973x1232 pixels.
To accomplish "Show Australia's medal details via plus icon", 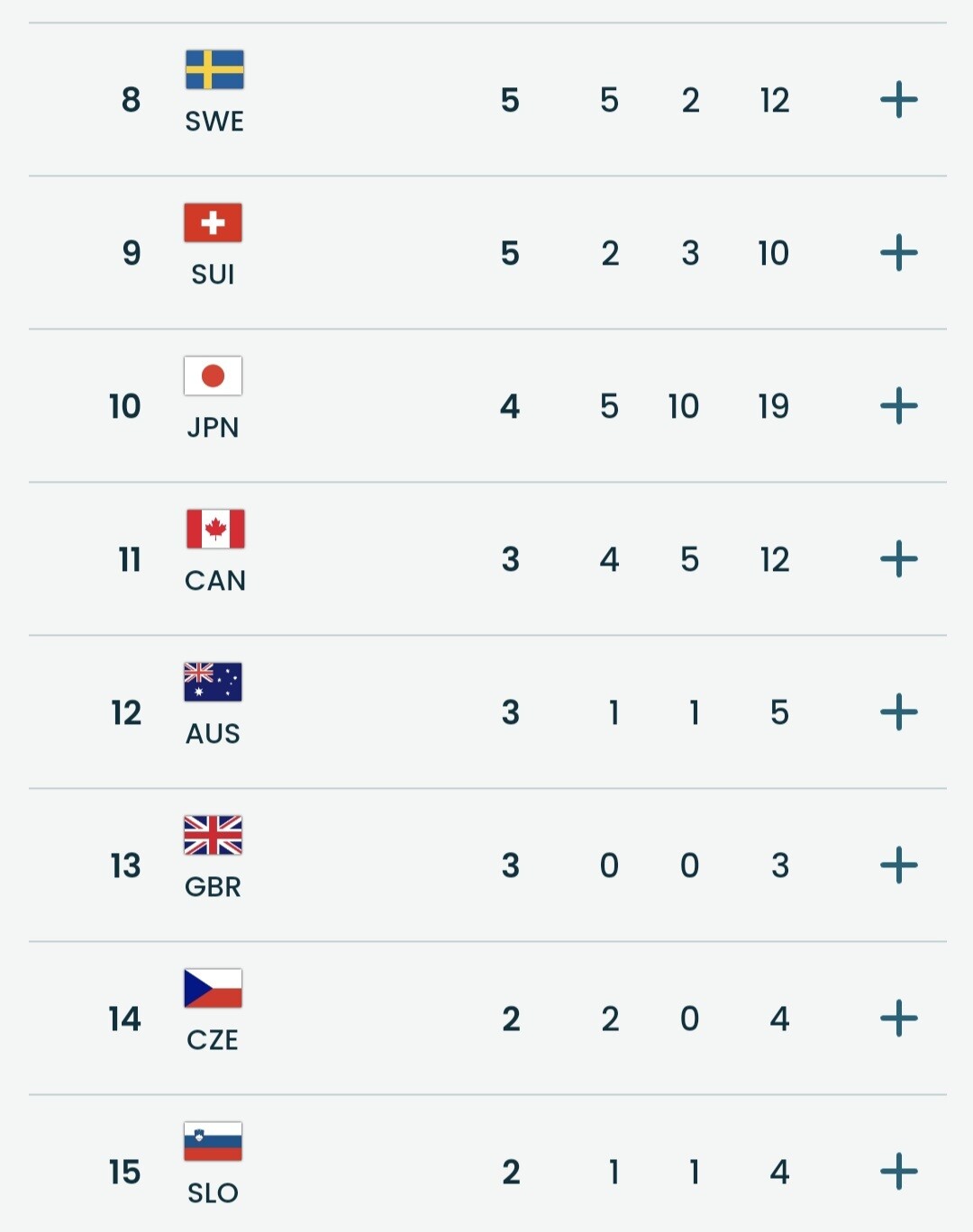I will click(898, 711).
